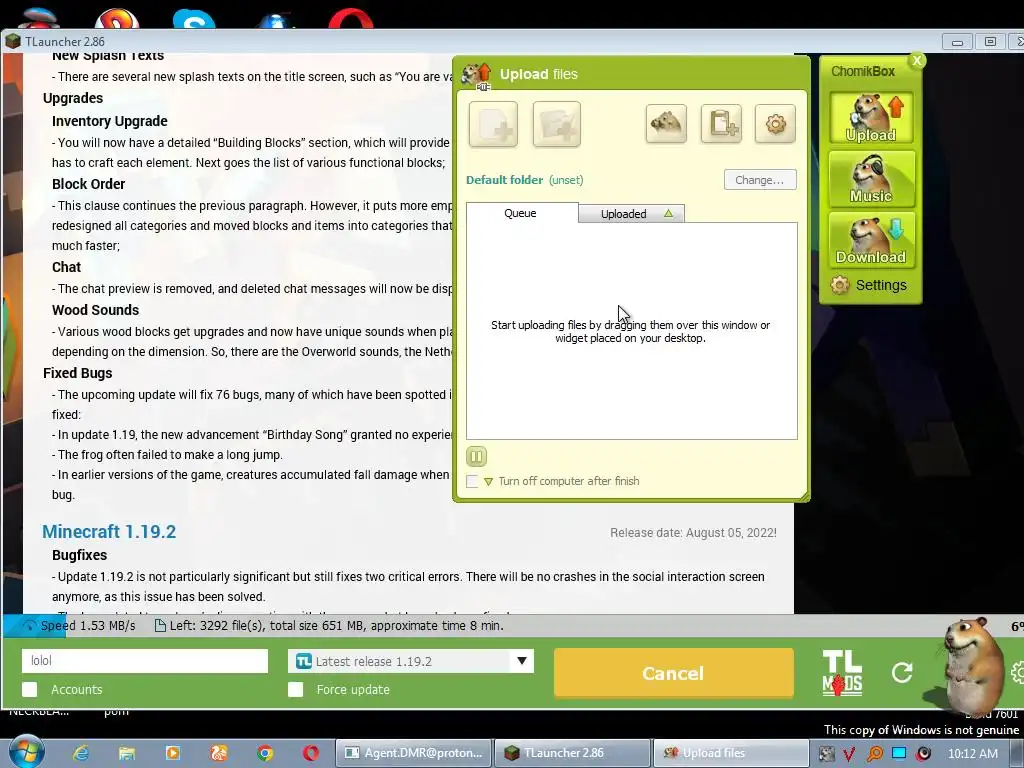Open the Minecraft version dropdown arrow
1024x768 pixels.
click(x=522, y=661)
